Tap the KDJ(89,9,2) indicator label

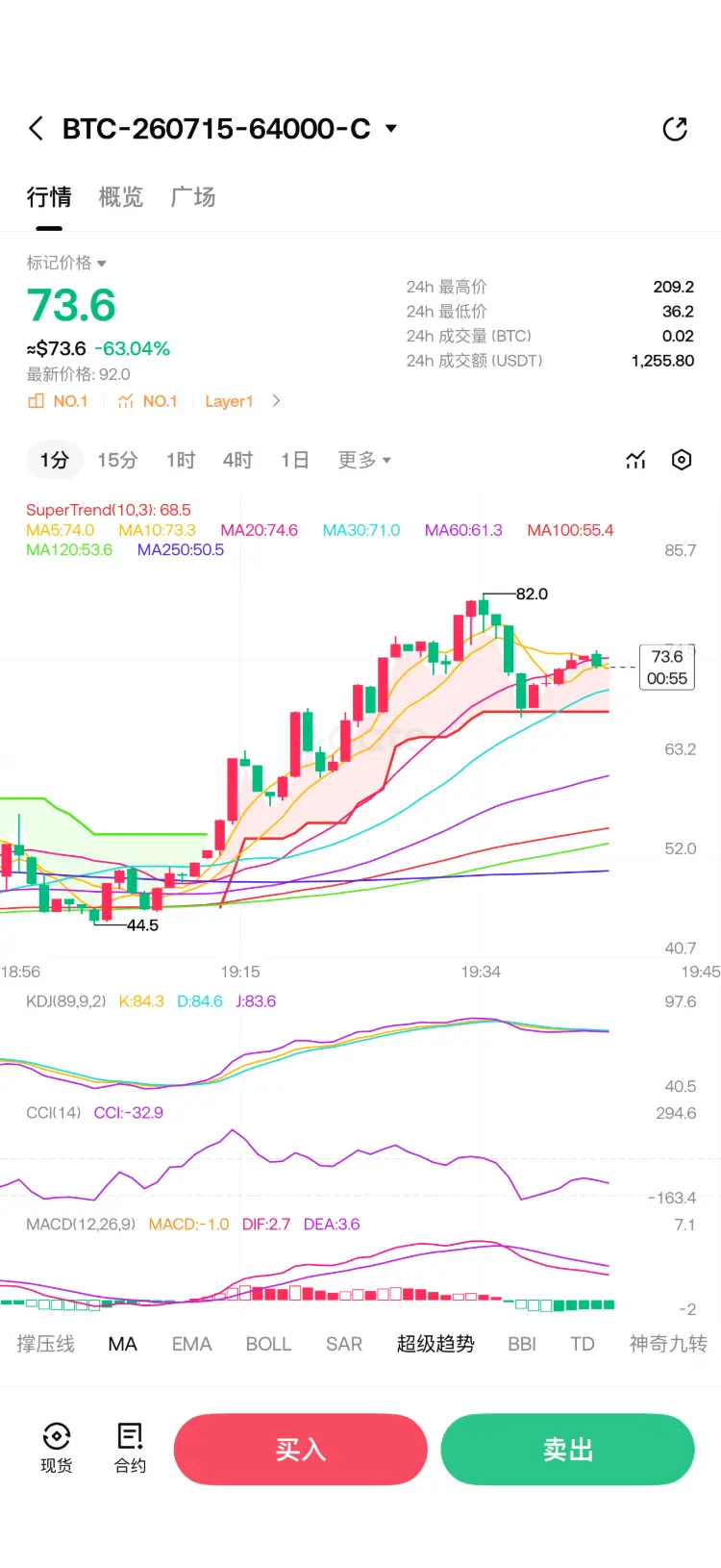[66, 1001]
